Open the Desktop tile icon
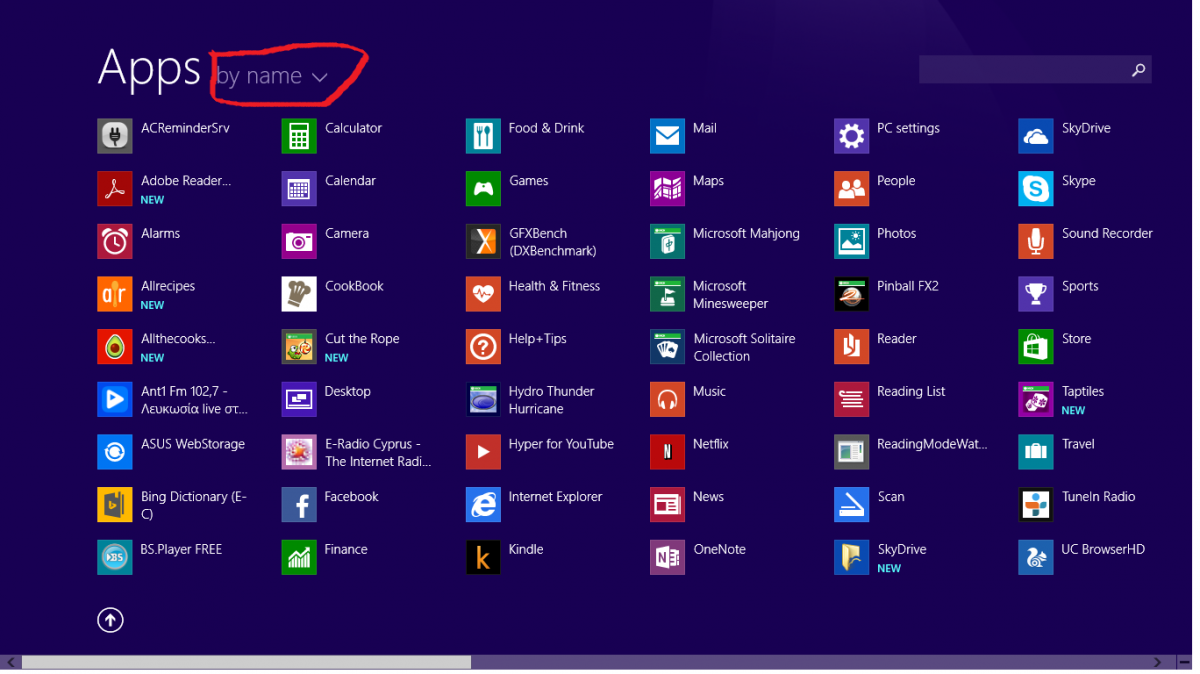The image size is (1200, 674). pos(299,399)
